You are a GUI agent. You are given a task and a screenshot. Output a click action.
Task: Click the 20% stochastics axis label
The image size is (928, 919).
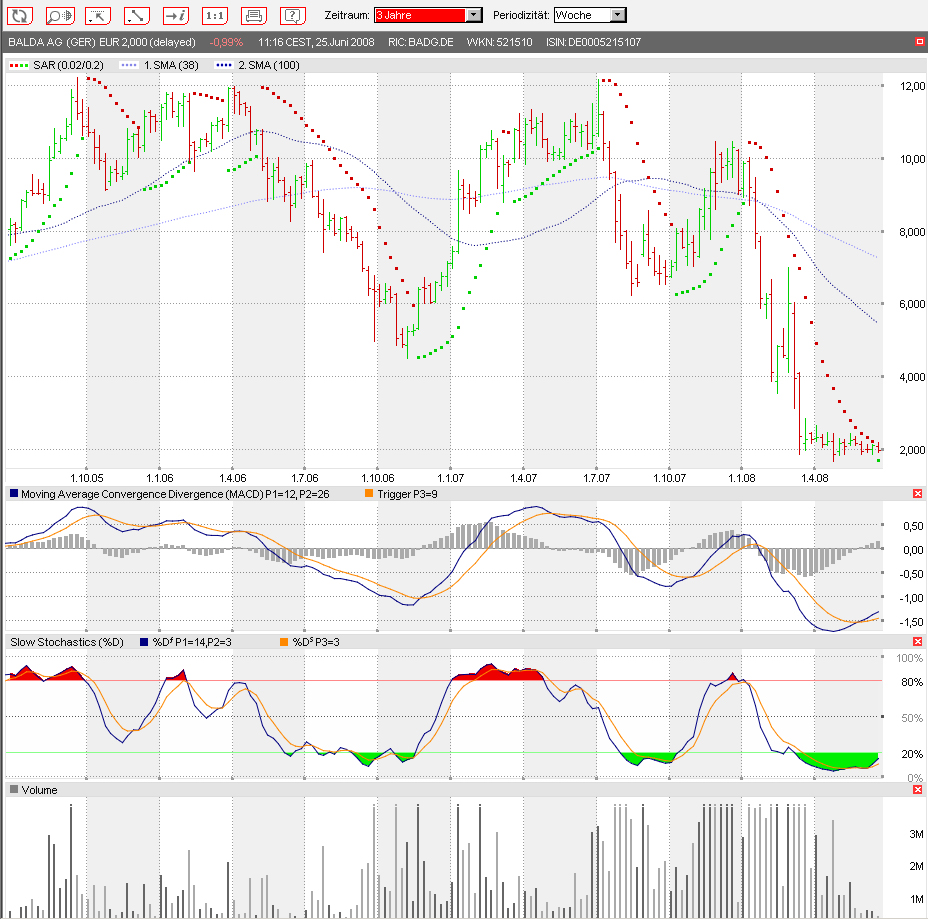(912, 754)
